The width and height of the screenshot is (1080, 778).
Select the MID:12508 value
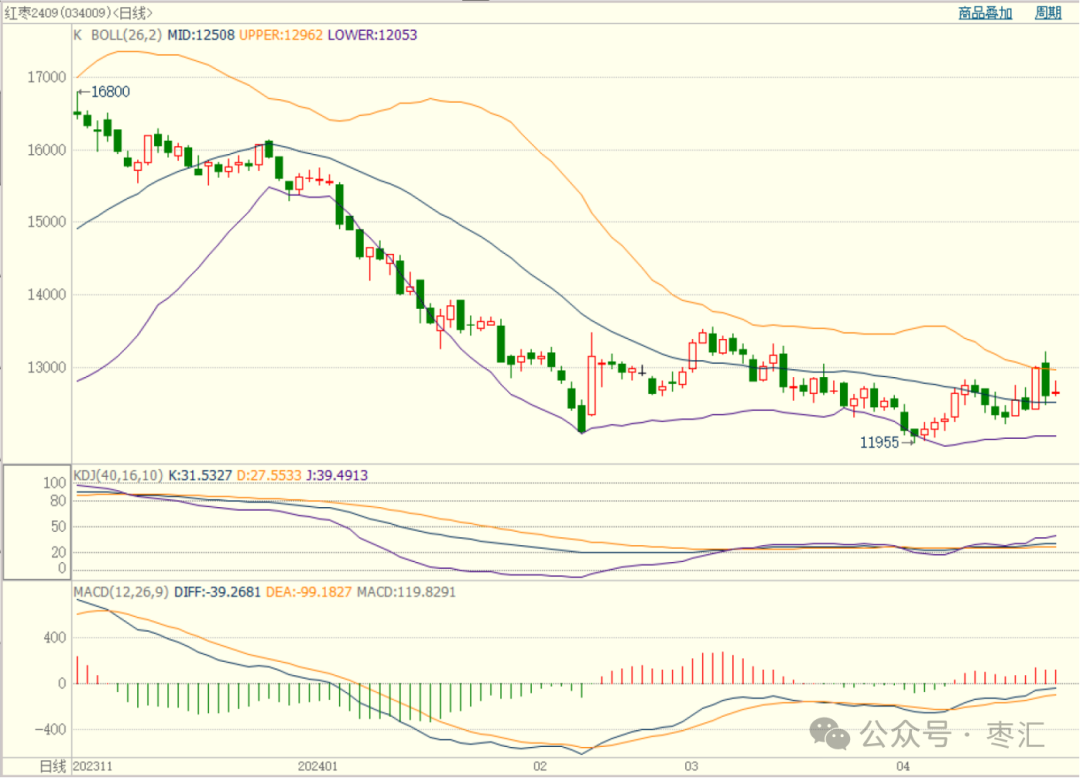[201, 35]
